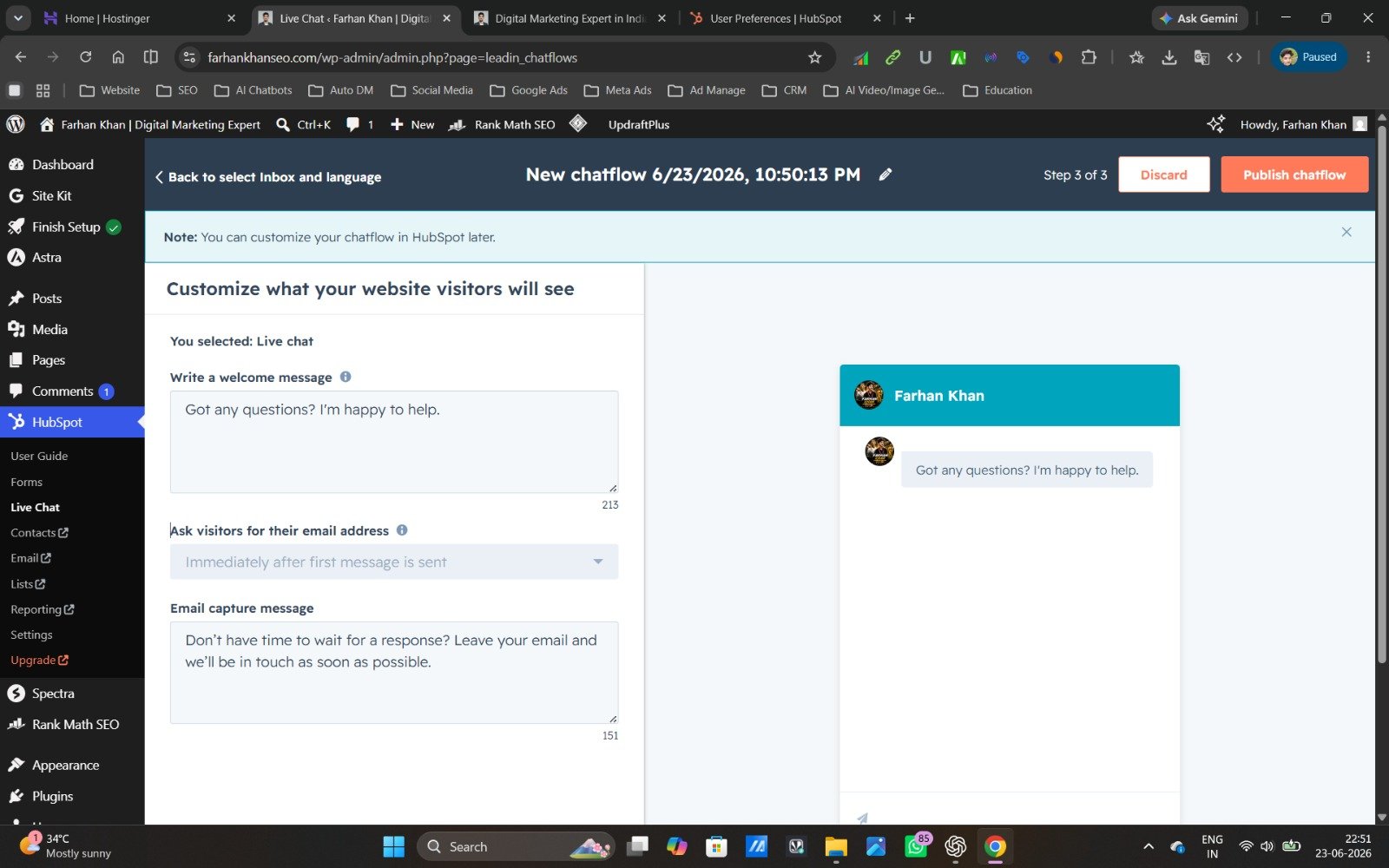Open UpdraftPlus admin bar menu
Image resolution: width=1389 pixels, height=868 pixels.
click(x=639, y=124)
